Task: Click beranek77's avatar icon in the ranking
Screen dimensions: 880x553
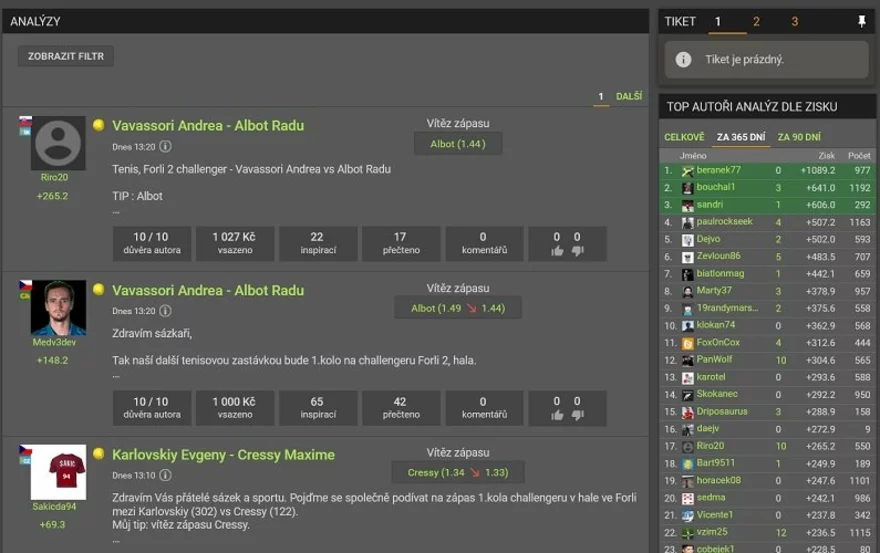Action: pos(688,171)
